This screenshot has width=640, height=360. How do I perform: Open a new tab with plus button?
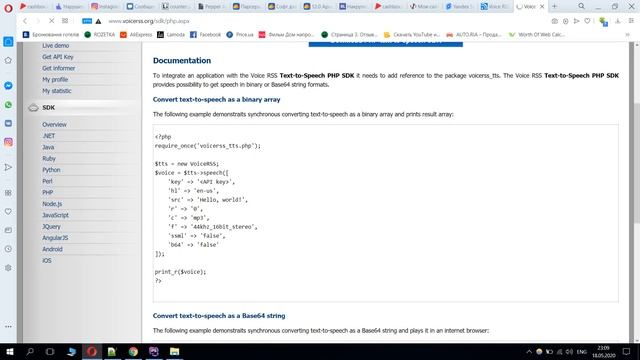tap(554, 6)
